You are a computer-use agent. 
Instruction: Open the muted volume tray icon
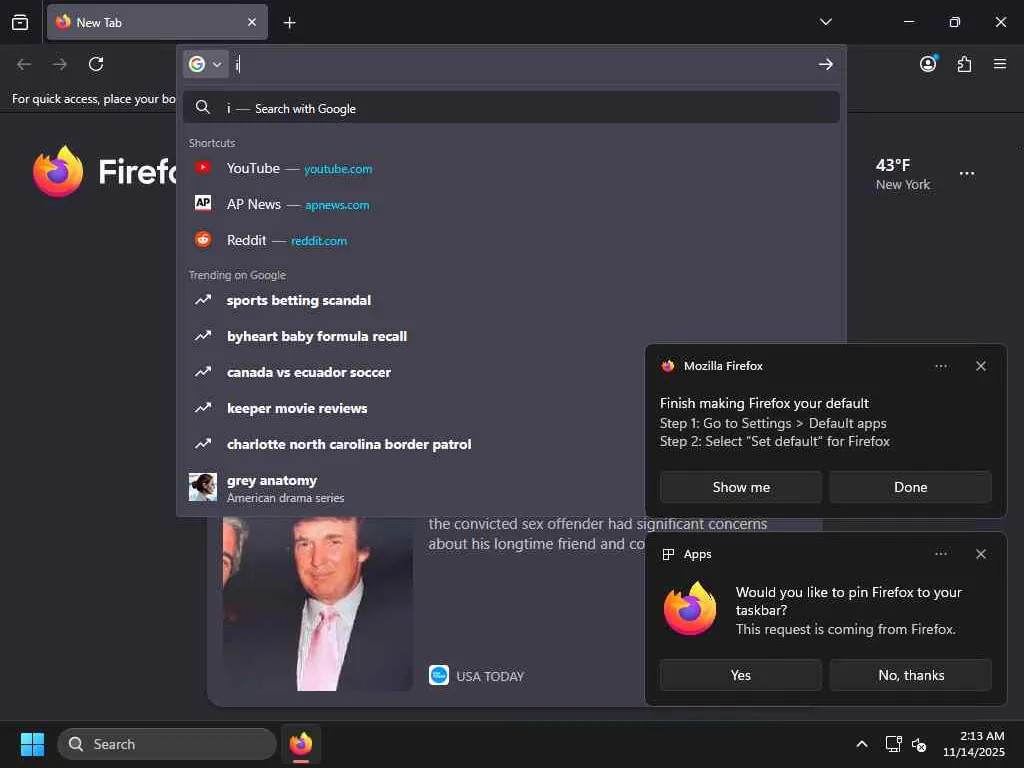click(919, 744)
